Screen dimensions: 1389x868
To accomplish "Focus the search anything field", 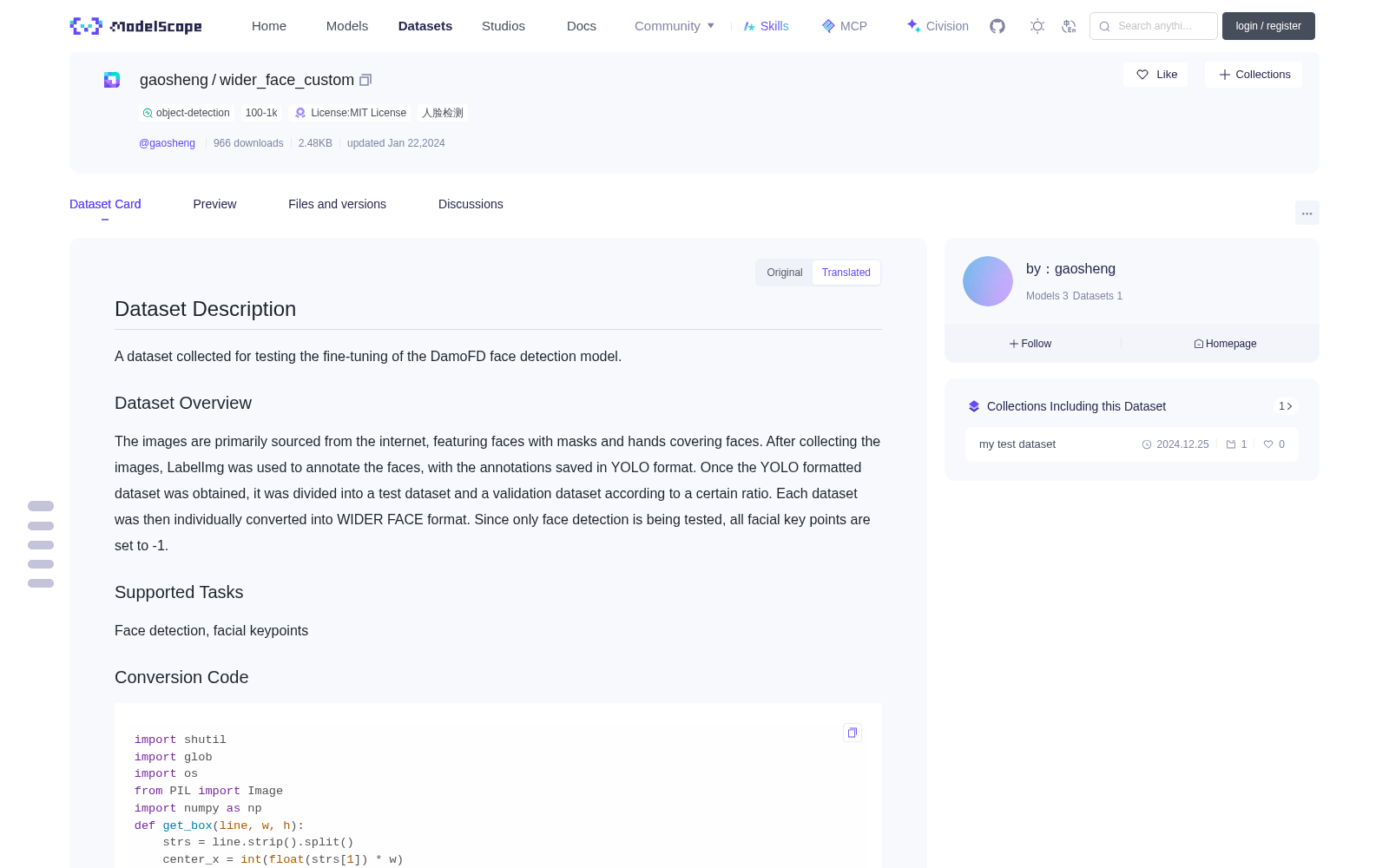I will coord(1154,26).
